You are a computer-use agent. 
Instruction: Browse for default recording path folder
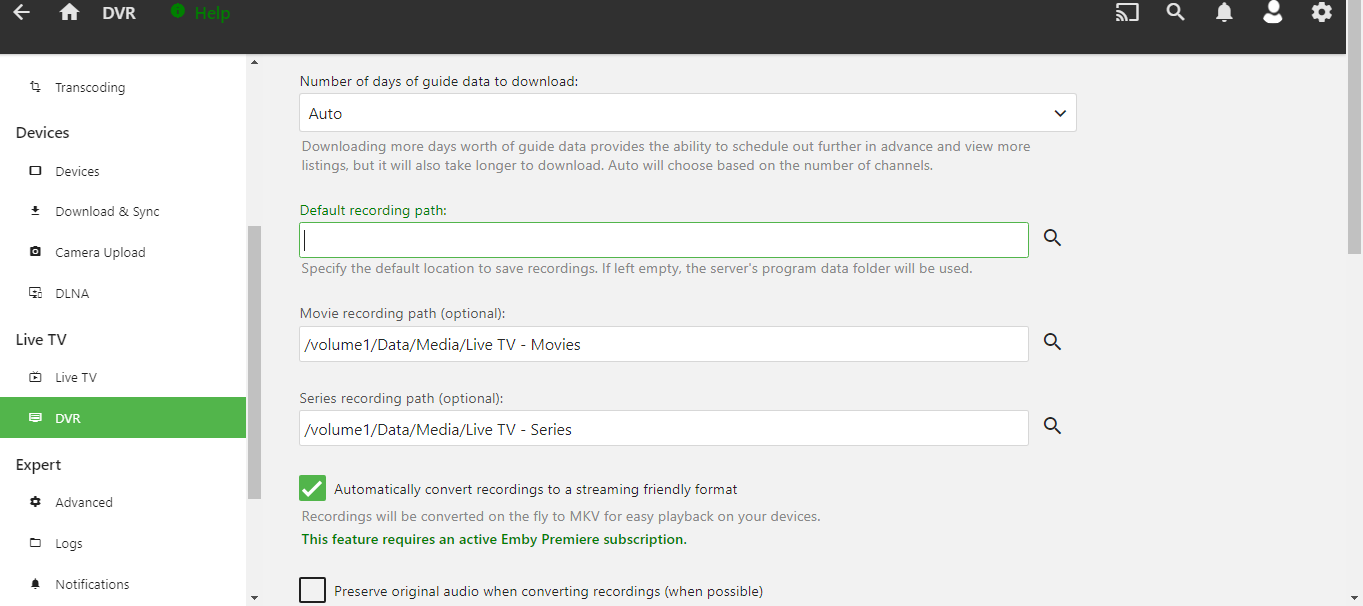click(1052, 238)
